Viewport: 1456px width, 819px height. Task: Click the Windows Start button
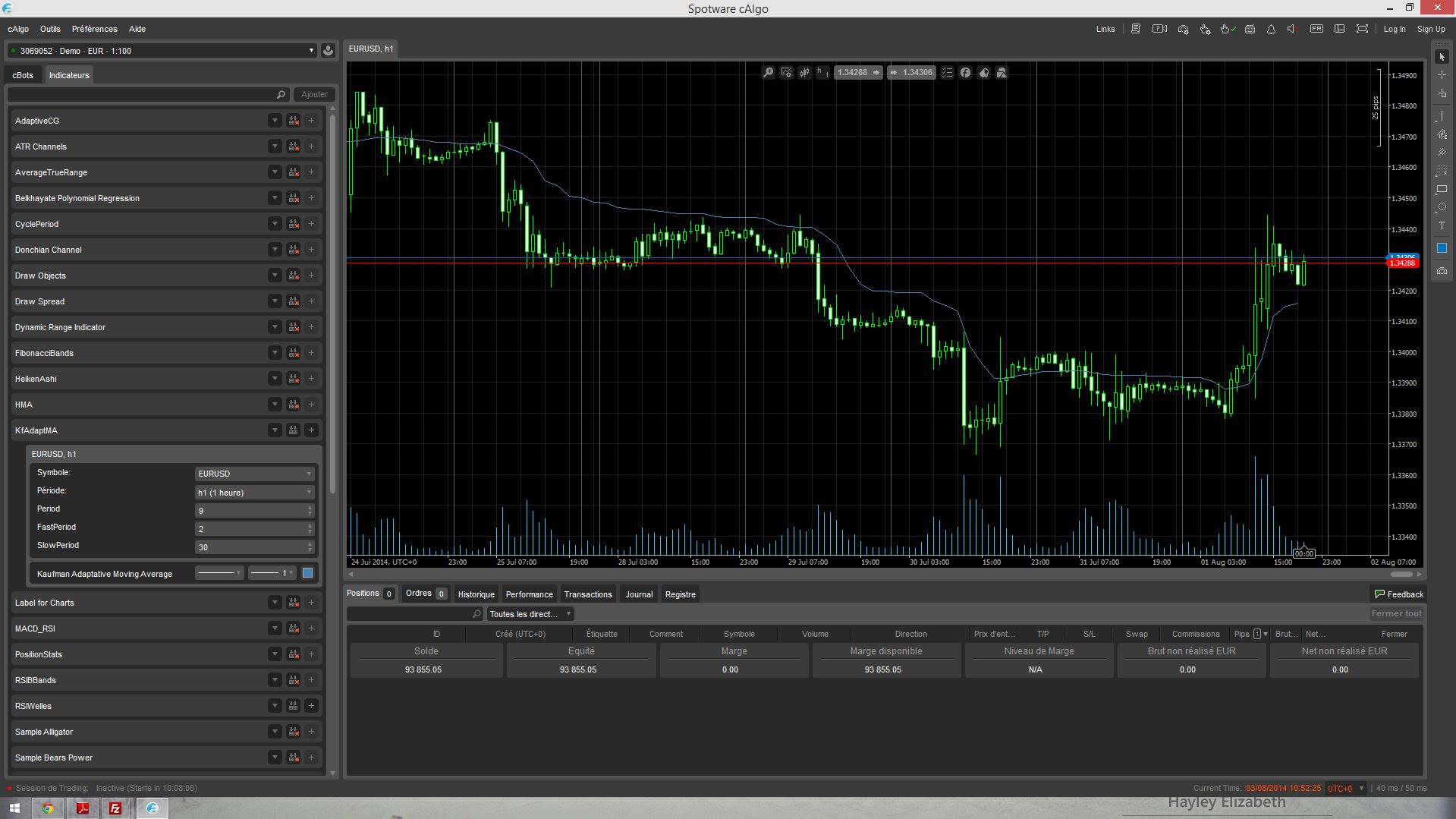click(x=14, y=808)
